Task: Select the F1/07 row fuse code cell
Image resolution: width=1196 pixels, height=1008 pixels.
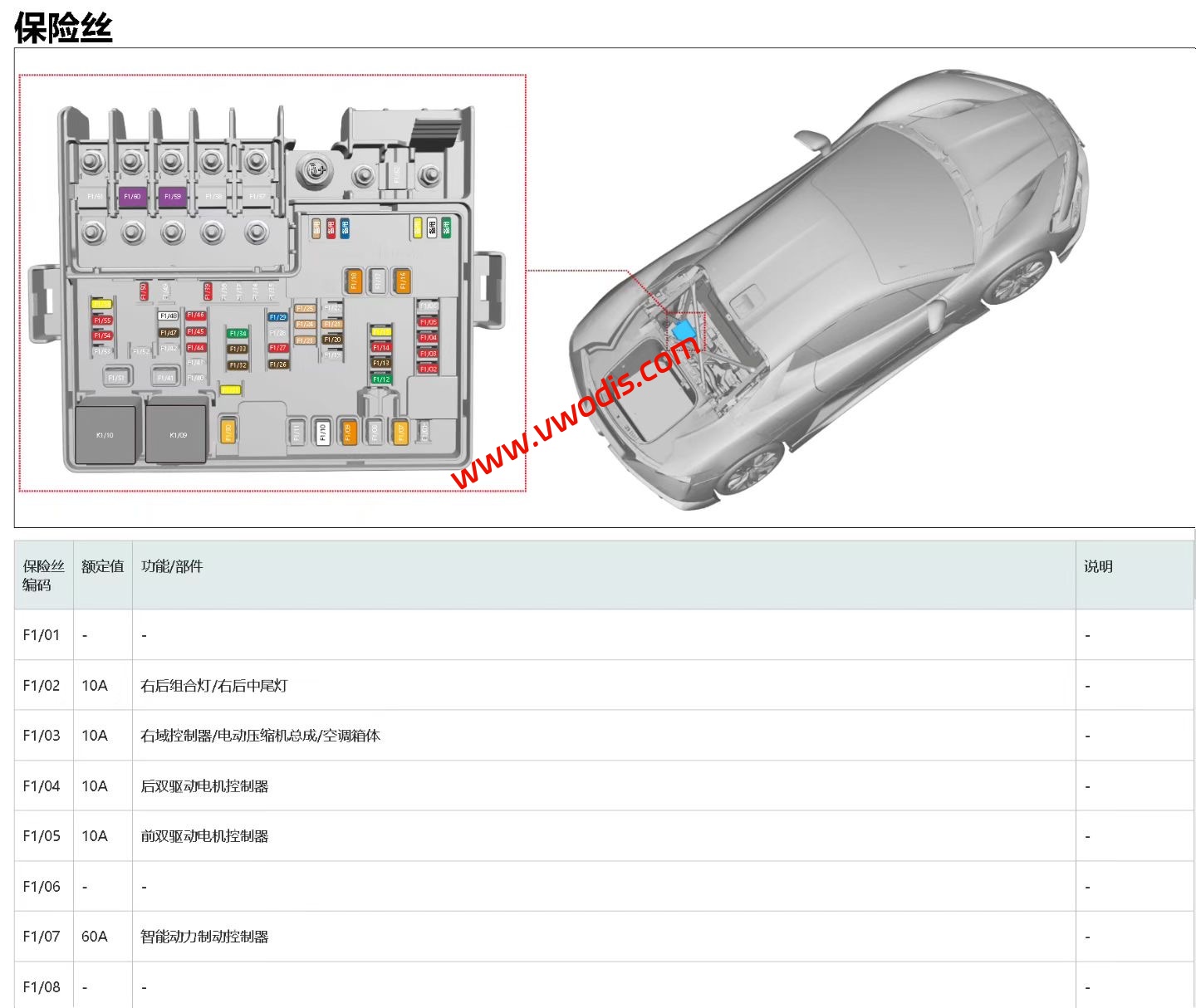Action: pos(42,937)
